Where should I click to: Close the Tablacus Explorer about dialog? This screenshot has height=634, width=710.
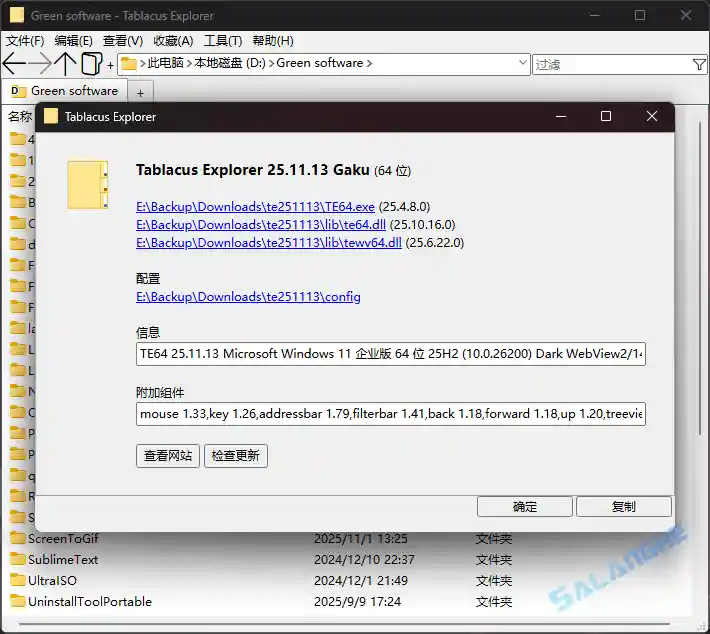[x=652, y=116]
